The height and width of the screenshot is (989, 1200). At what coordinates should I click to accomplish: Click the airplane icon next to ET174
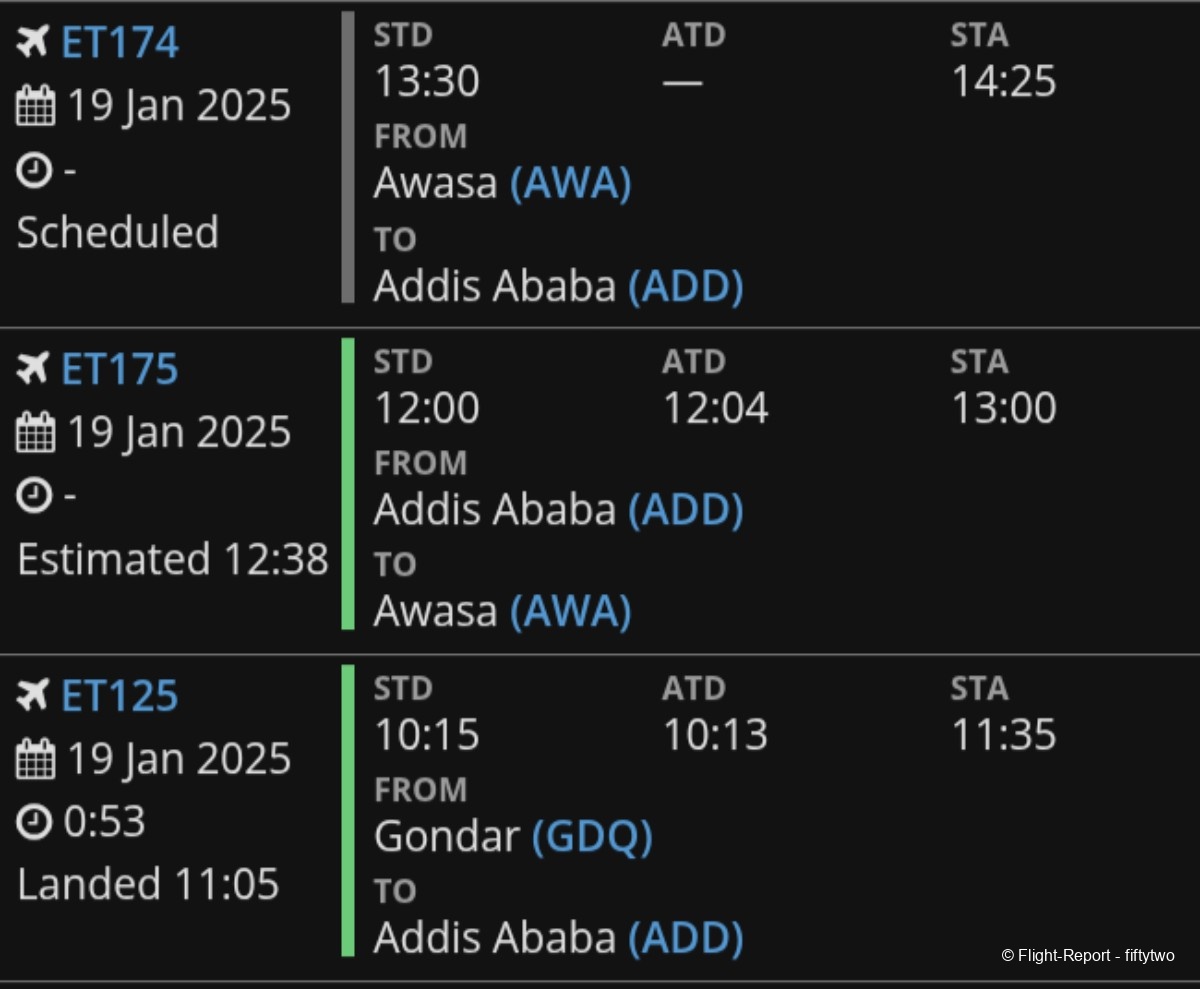point(34,42)
